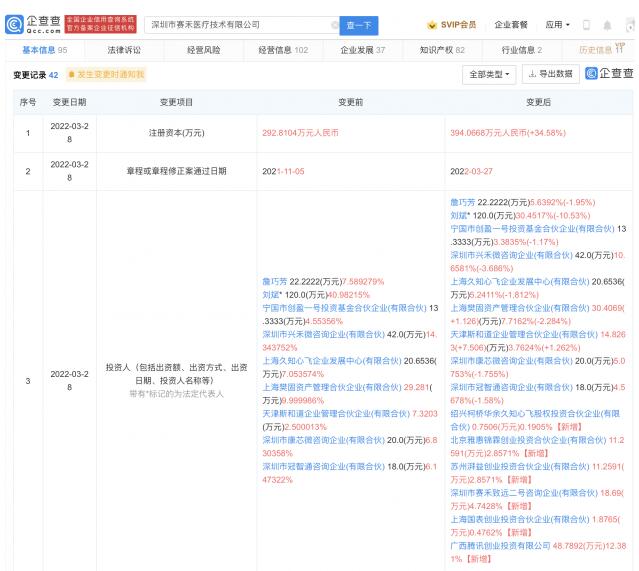The width and height of the screenshot is (639, 571).
Task: Switch to the 基本信息 95 tab
Action: tap(44, 50)
